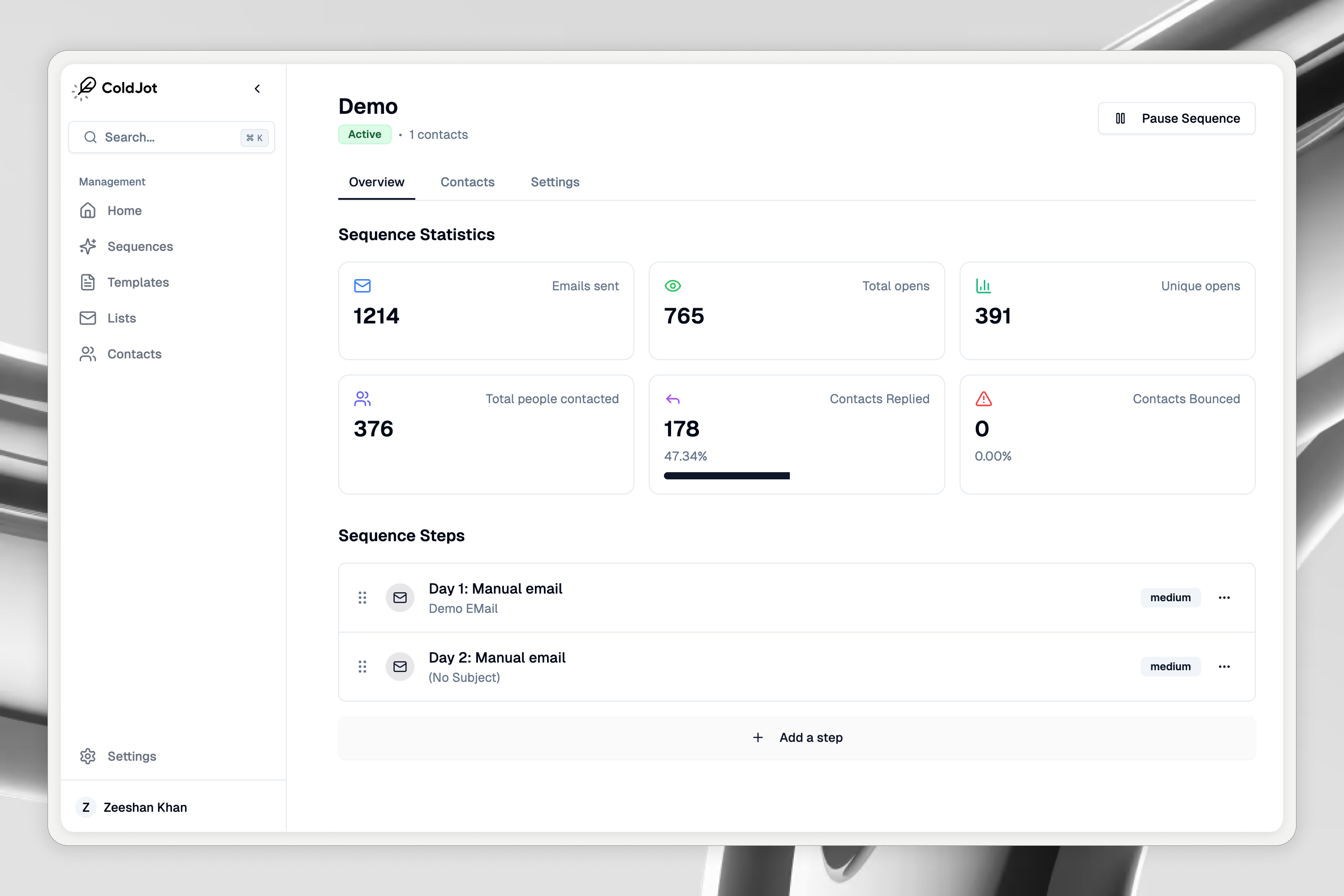The image size is (1344, 896).
Task: Click the Day 1 email step icon
Action: (x=400, y=598)
